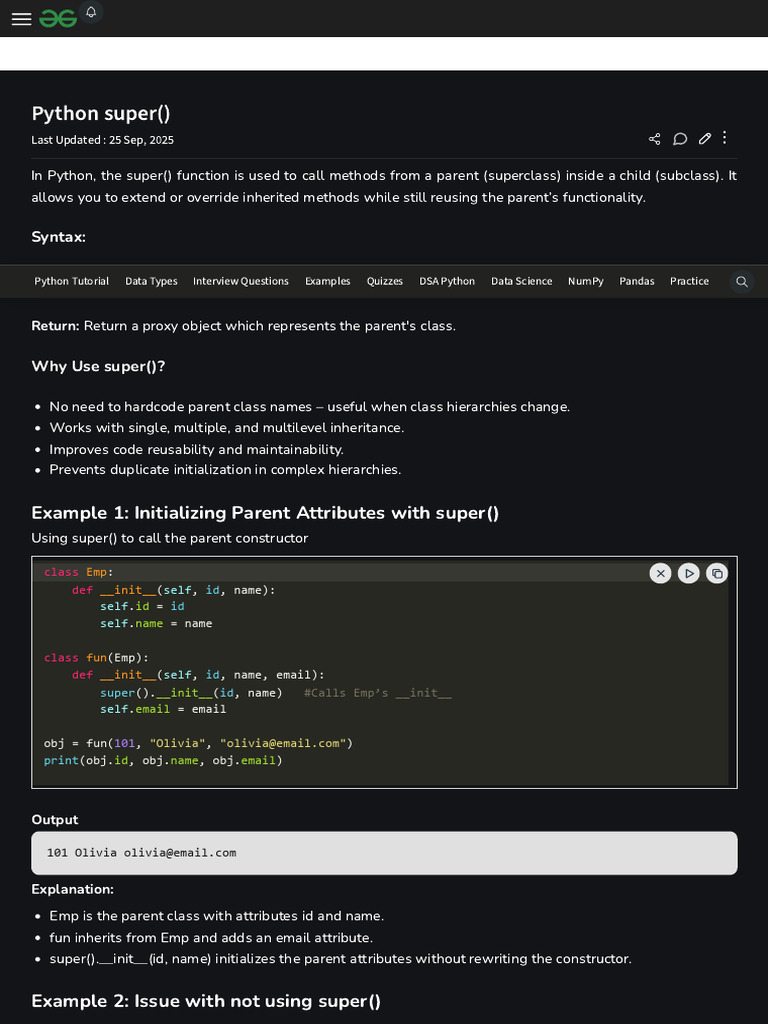The height and width of the screenshot is (1024, 768).
Task: Switch to the Quizzes tab
Action: tap(385, 282)
